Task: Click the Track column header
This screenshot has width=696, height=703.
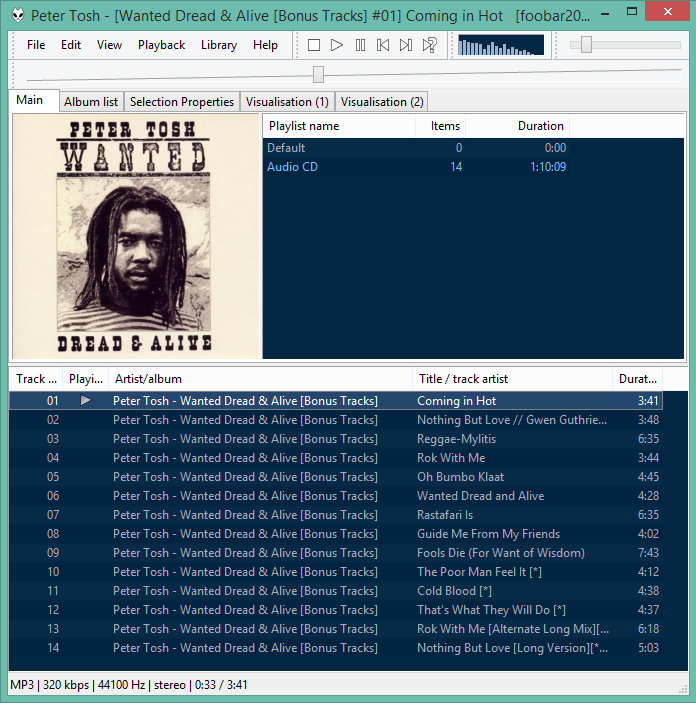Action: pos(36,379)
